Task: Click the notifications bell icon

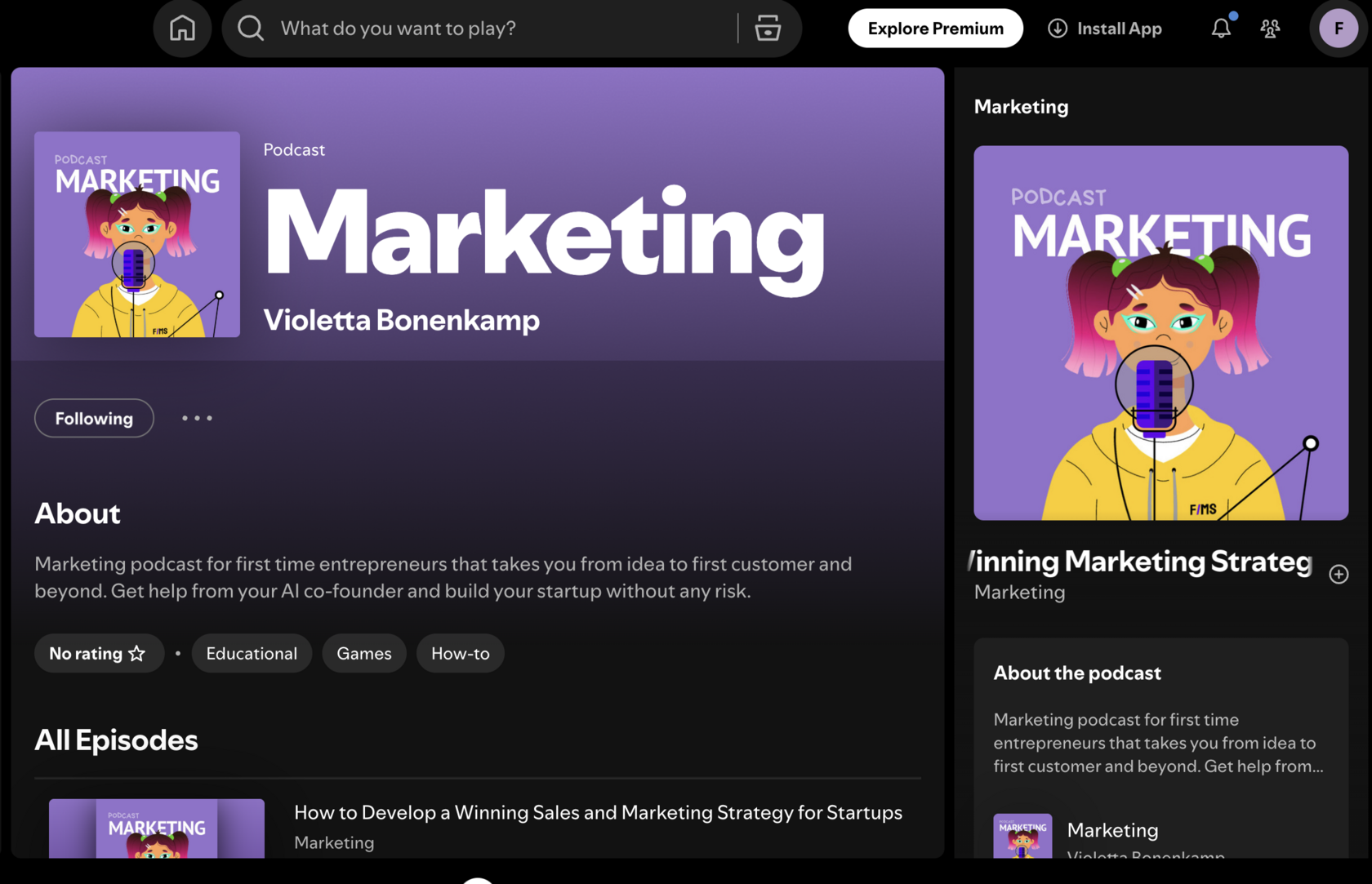Action: pos(1221,28)
